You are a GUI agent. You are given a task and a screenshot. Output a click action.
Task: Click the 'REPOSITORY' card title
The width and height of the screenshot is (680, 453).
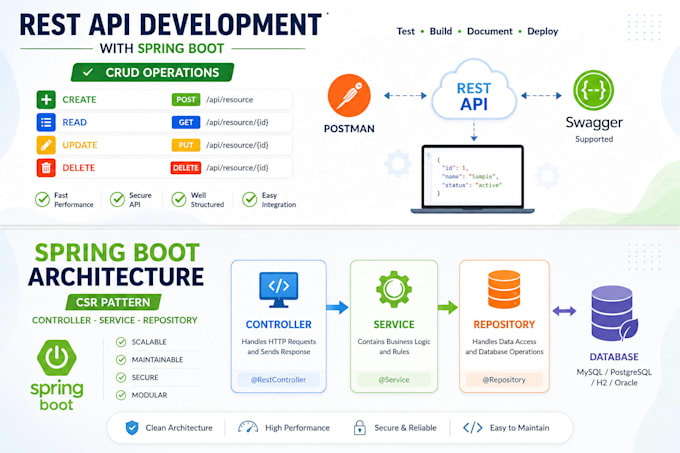pos(504,325)
